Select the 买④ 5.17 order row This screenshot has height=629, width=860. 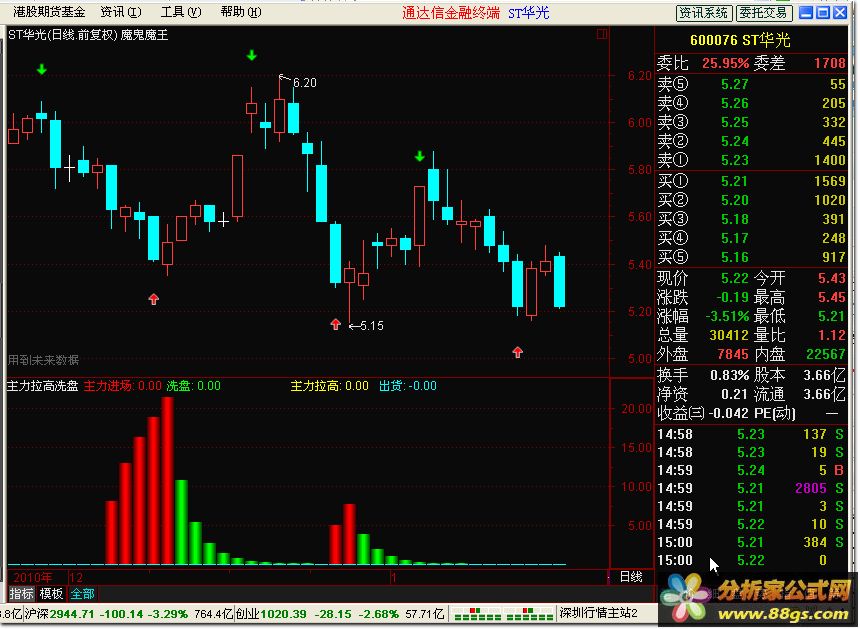pos(751,238)
